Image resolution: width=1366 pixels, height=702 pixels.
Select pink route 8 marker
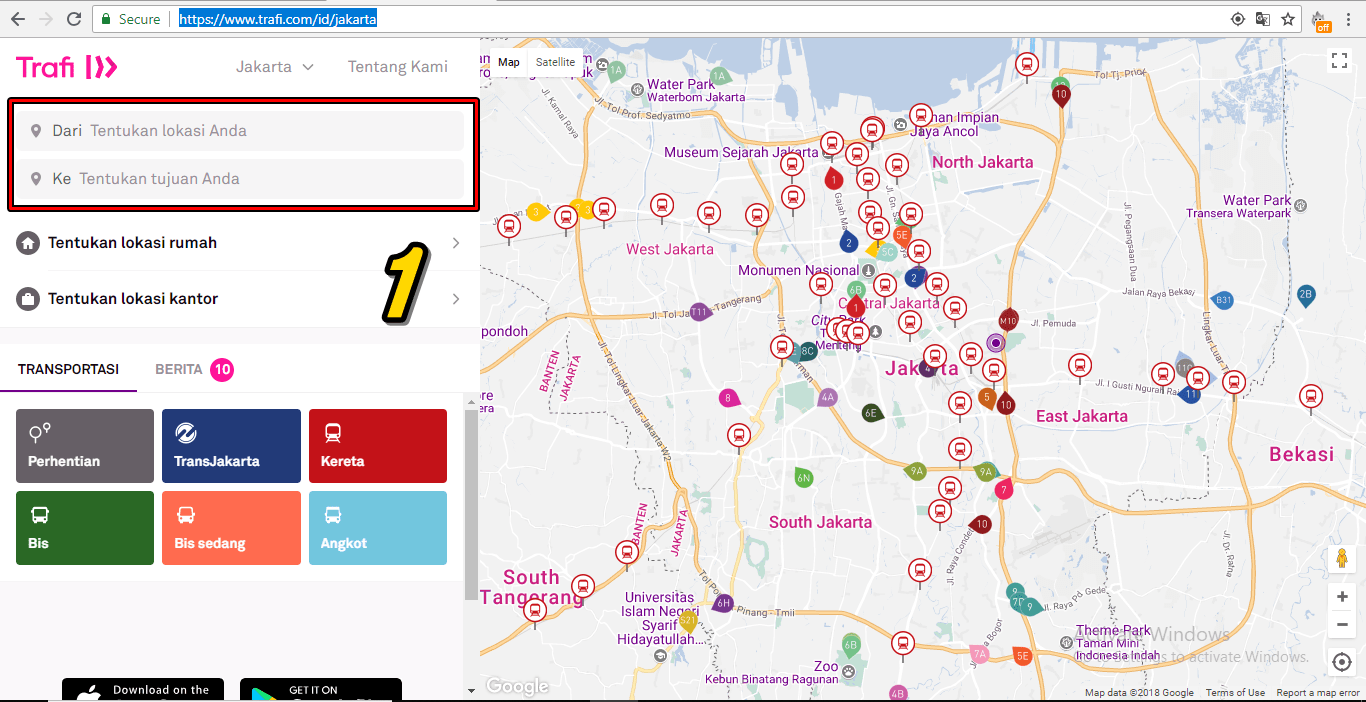click(728, 398)
